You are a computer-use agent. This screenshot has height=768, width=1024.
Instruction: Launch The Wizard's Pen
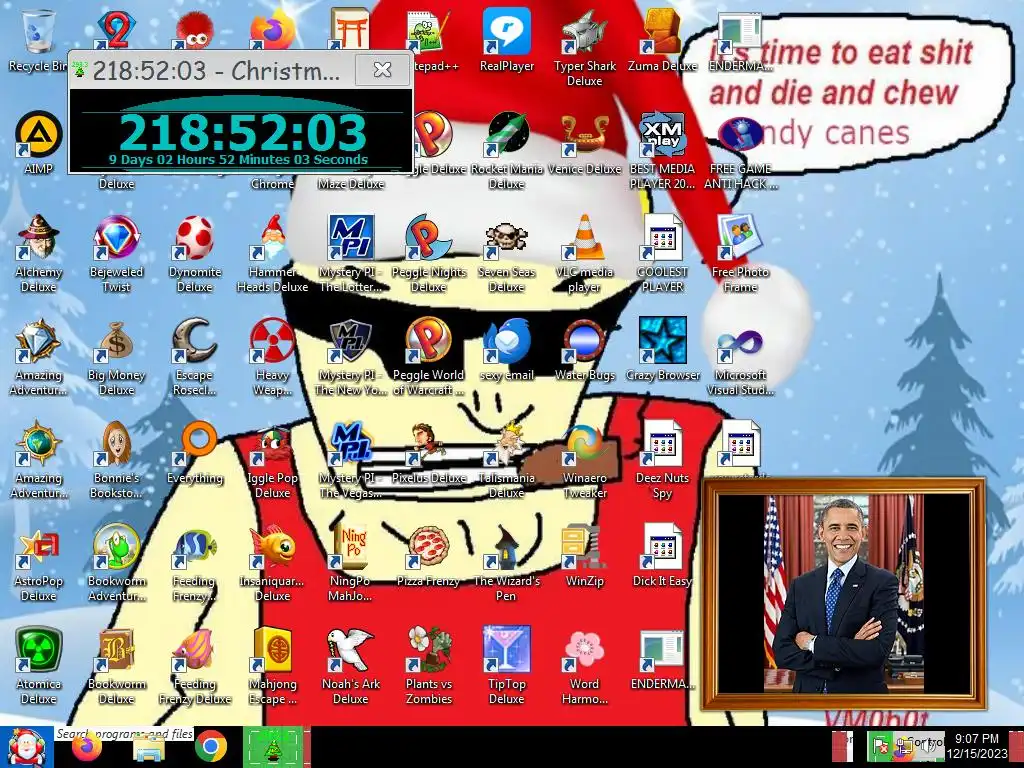pos(507,564)
